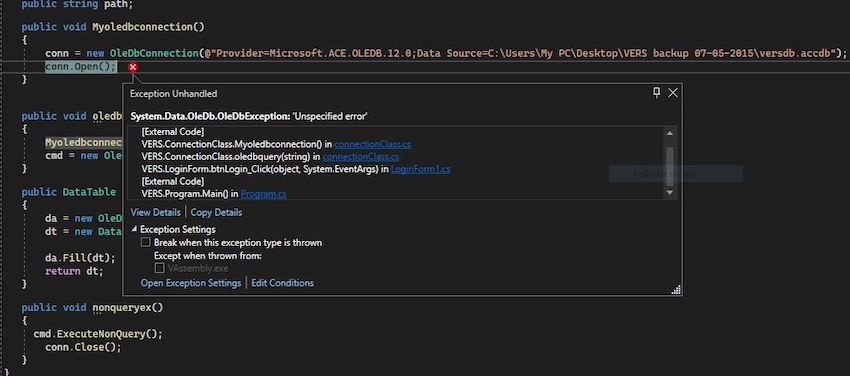The image size is (850, 376).
Task: Click the popup corner resize grip
Action: click(x=676, y=290)
